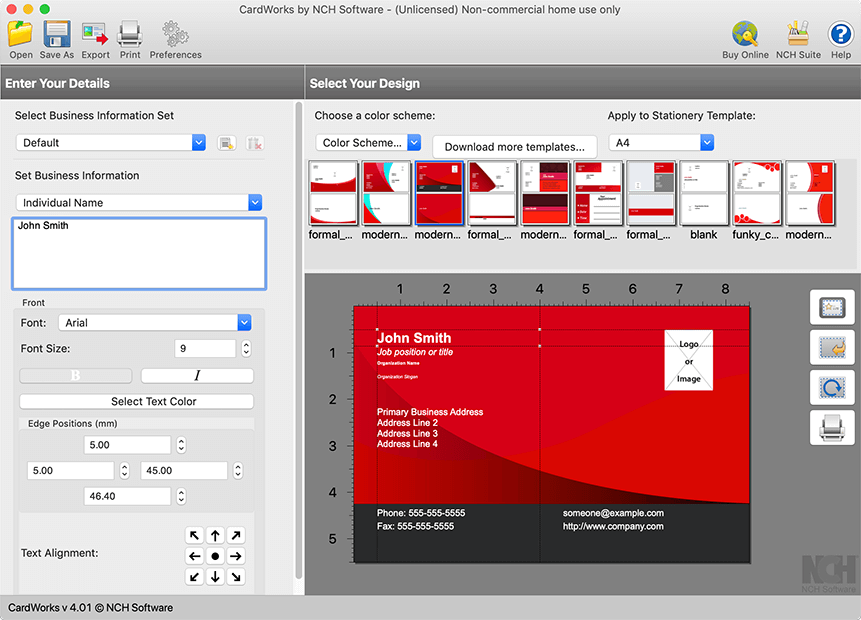This screenshot has width=861, height=620.
Task: Adjust the left edge 5.00 stepper
Action: pos(125,471)
